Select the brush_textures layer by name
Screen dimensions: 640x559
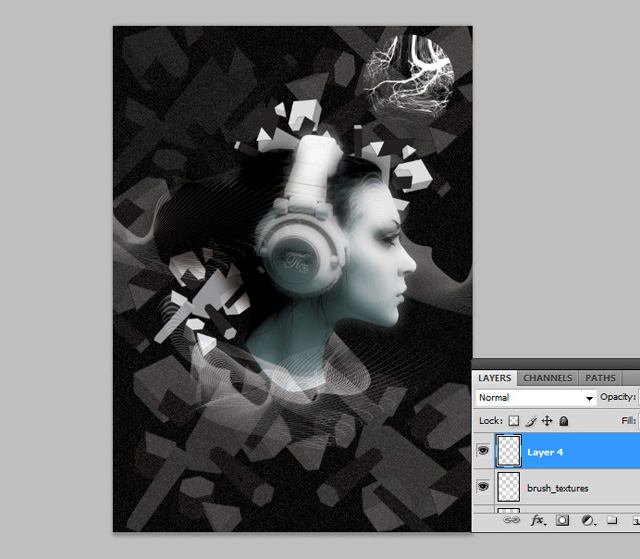(558, 488)
